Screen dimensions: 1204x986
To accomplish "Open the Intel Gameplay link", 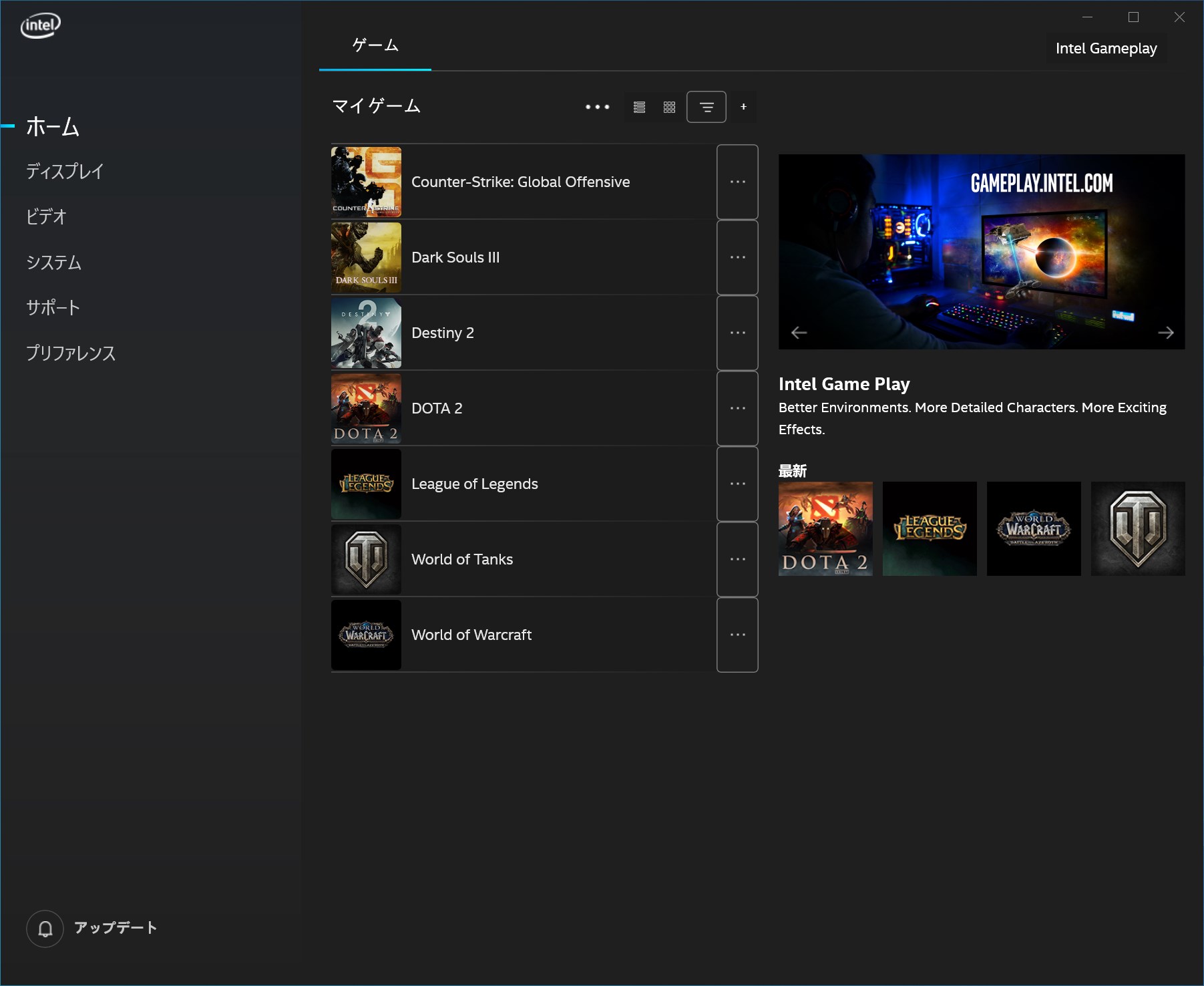I will (x=1106, y=49).
